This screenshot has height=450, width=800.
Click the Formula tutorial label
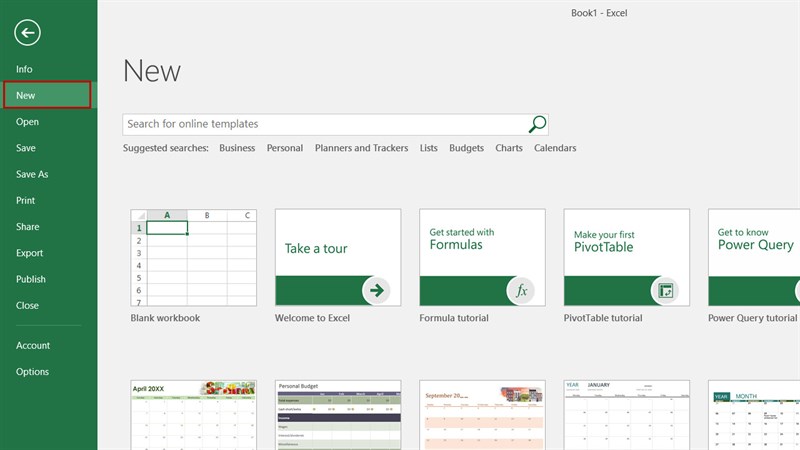454,318
